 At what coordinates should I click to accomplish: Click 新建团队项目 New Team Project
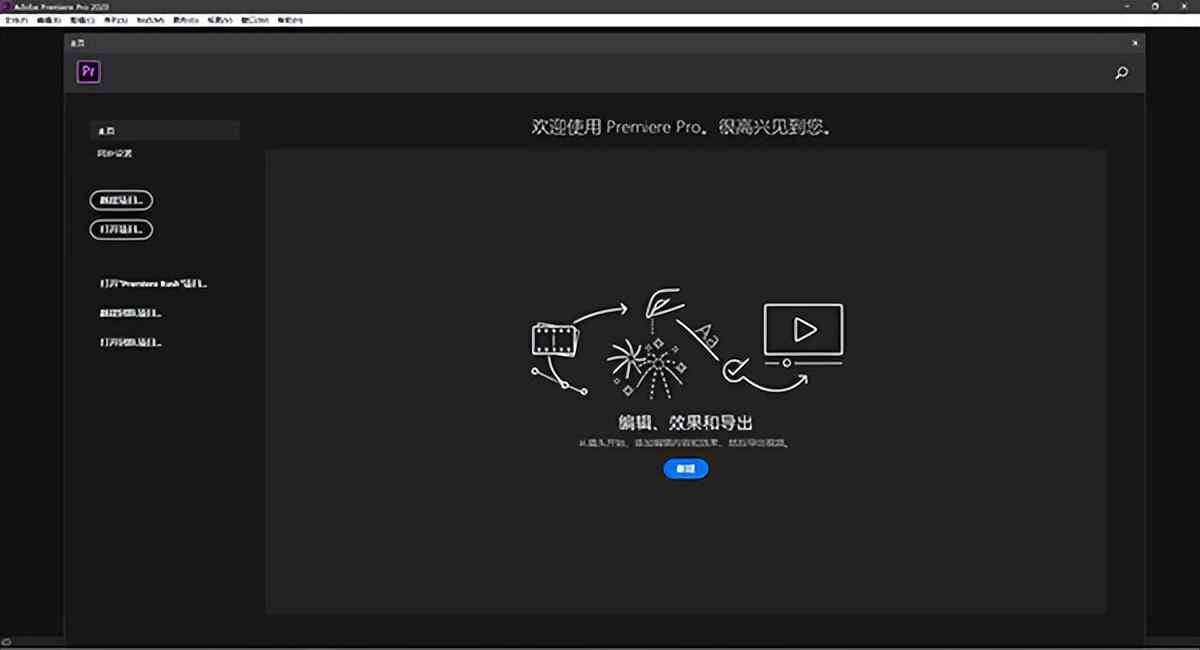click(x=131, y=313)
